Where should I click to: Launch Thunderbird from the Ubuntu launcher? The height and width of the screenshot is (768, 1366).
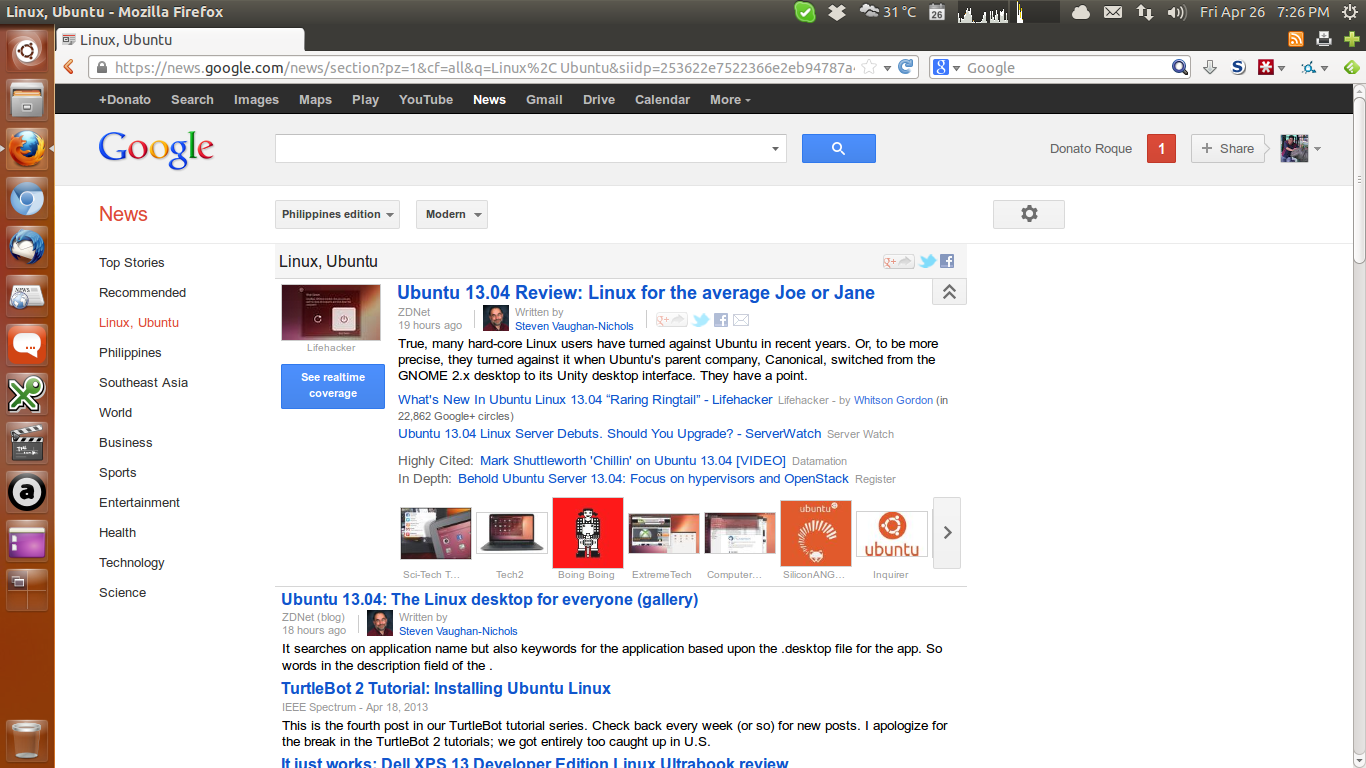tap(27, 248)
